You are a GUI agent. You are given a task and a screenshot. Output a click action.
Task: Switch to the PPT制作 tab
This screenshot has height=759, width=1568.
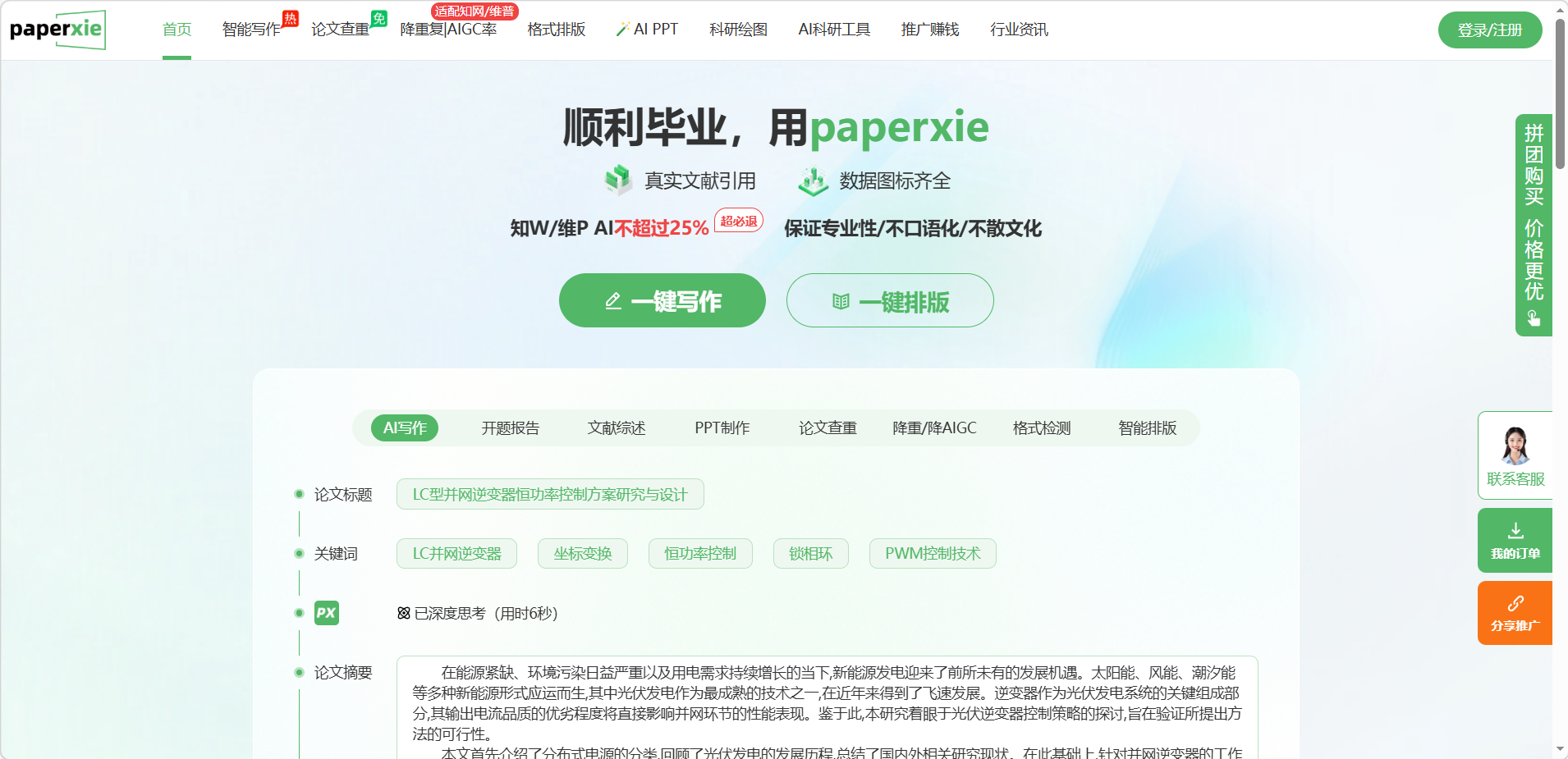pos(722,428)
